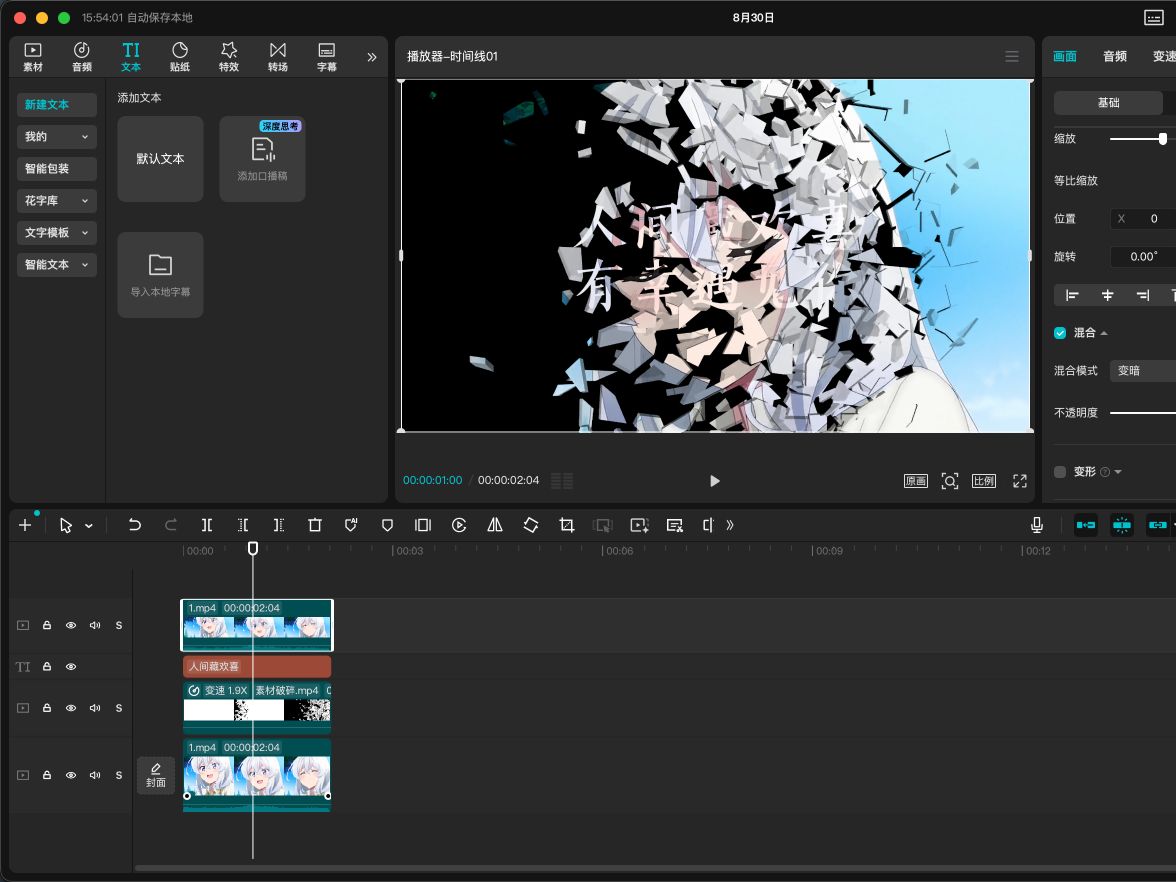Image resolution: width=1176 pixels, height=882 pixels.
Task: Expand more tabs with the double-chevron
Action: click(x=371, y=57)
